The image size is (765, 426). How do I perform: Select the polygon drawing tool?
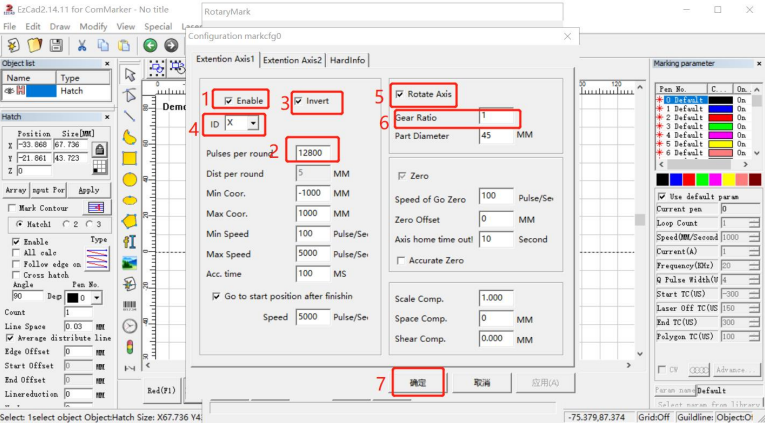pyautogui.click(x=130, y=220)
